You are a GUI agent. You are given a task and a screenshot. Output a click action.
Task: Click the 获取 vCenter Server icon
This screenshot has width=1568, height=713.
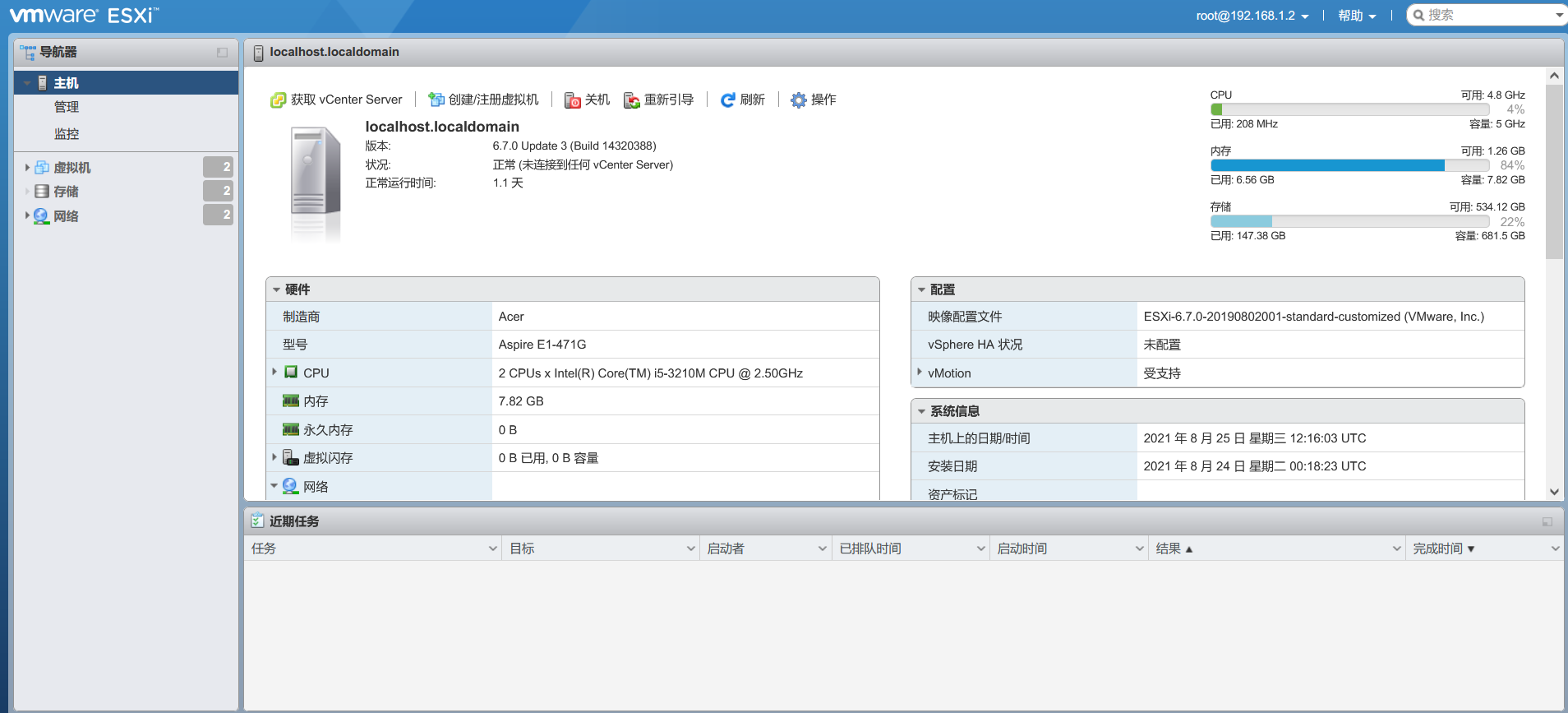pyautogui.click(x=279, y=100)
